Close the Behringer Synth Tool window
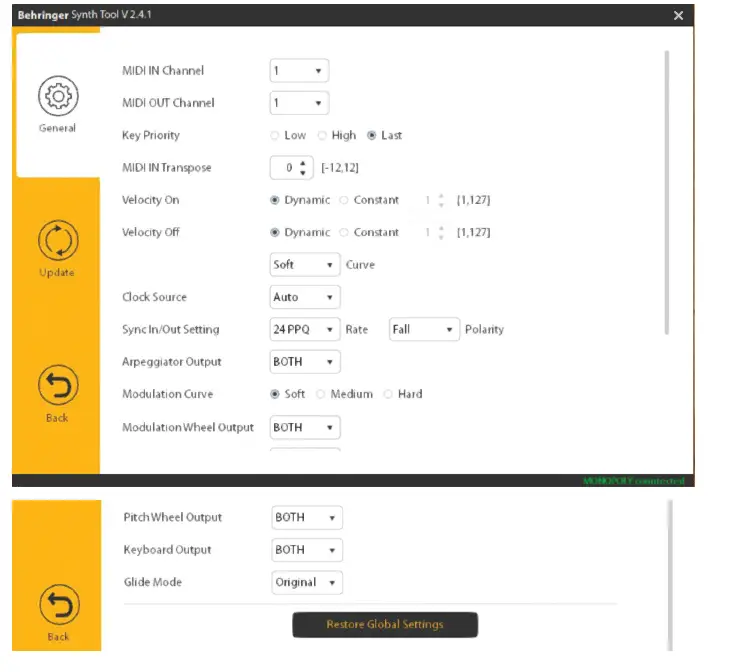The height and width of the screenshot is (672, 745). tap(678, 15)
